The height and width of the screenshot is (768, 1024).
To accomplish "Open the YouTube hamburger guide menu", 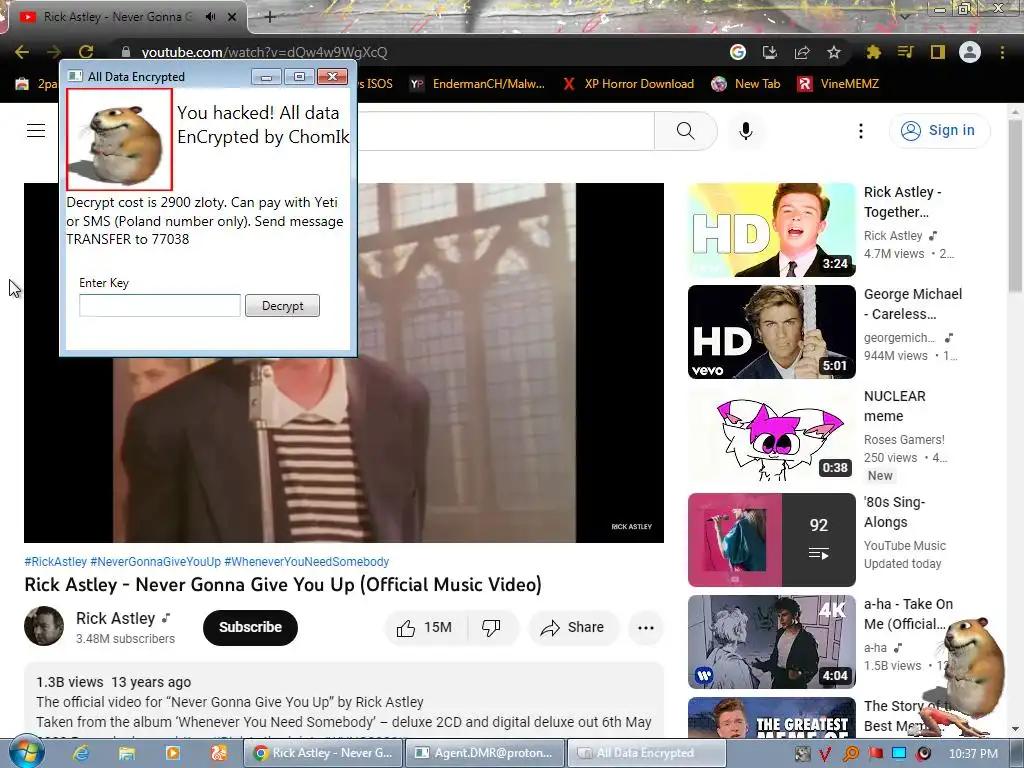I will [x=36, y=131].
